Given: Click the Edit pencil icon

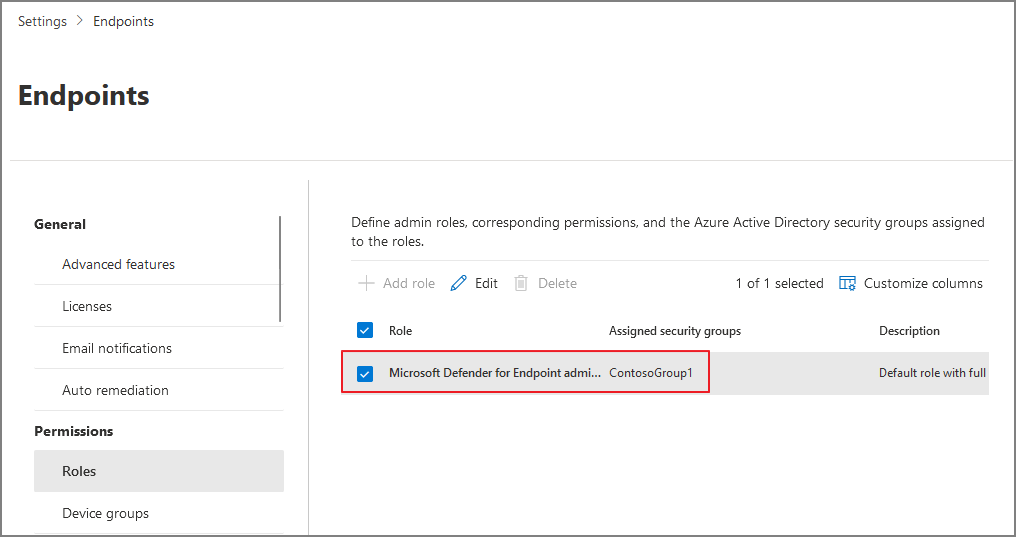Looking at the screenshot, I should [x=459, y=283].
